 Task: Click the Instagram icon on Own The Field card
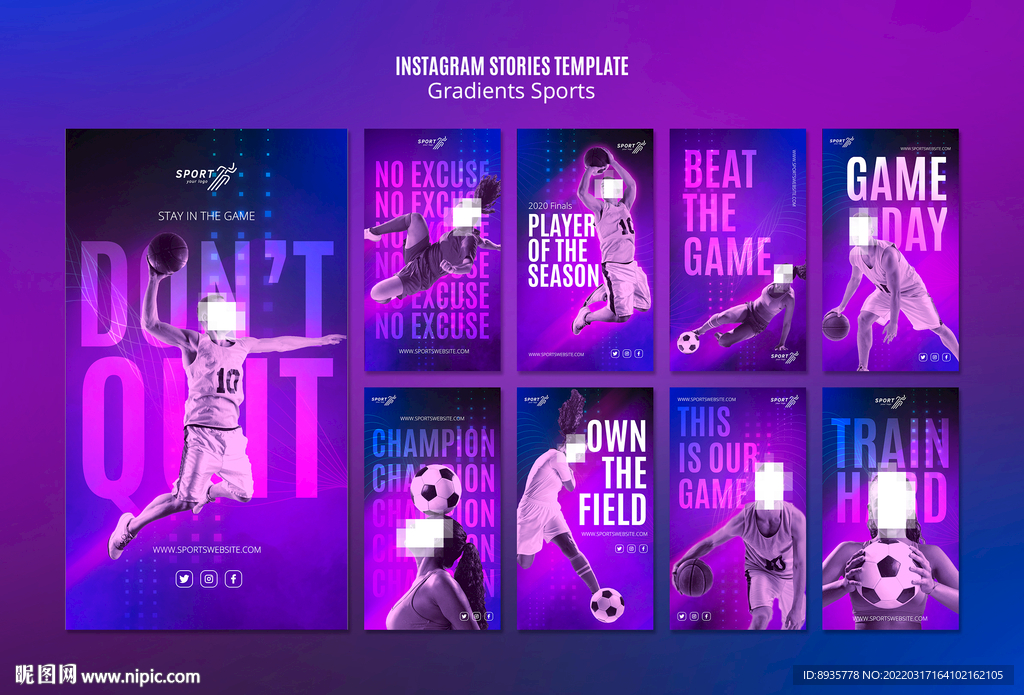(x=631, y=549)
